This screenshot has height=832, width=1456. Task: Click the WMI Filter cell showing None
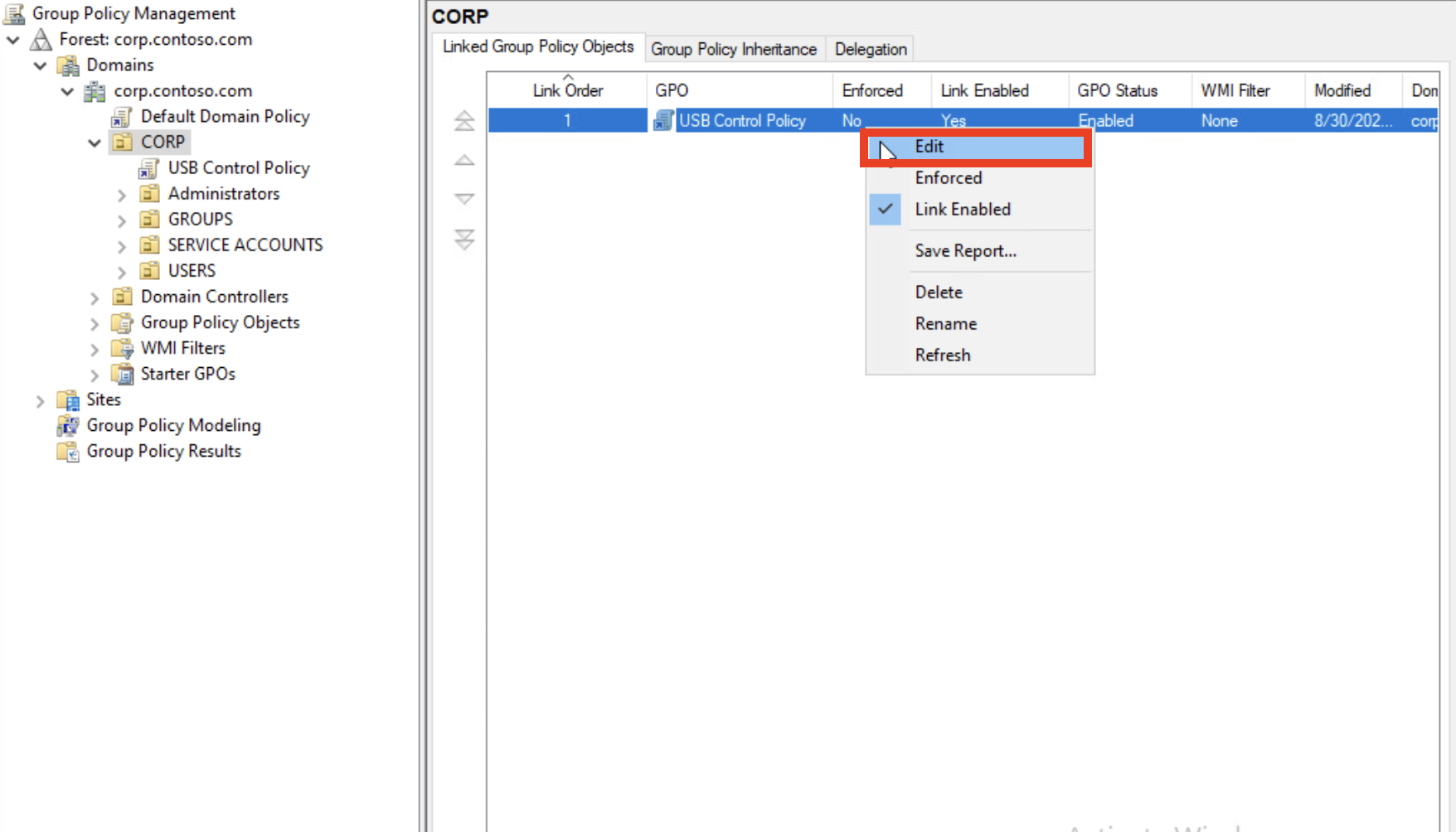1248,121
